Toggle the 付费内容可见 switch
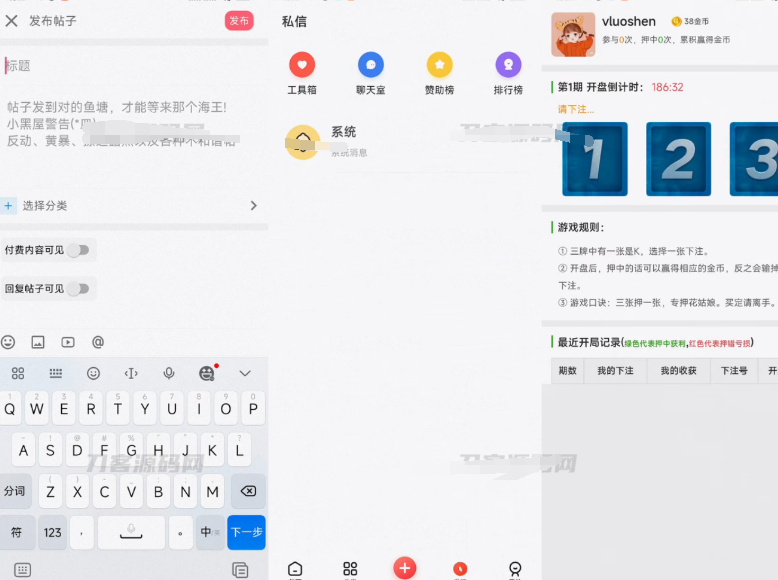The image size is (778, 580). pyautogui.click(x=77, y=250)
